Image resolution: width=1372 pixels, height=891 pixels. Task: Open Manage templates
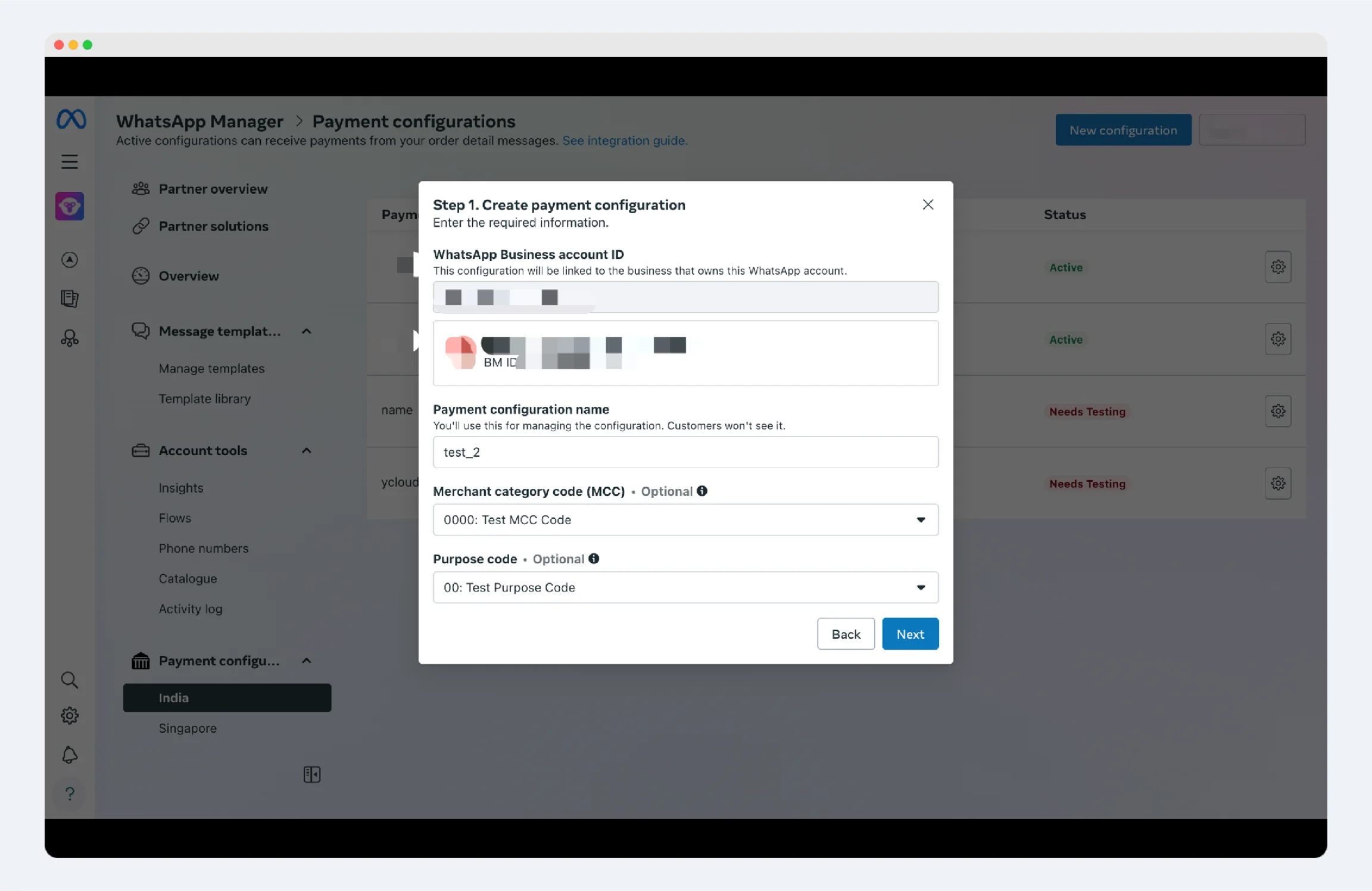211,368
